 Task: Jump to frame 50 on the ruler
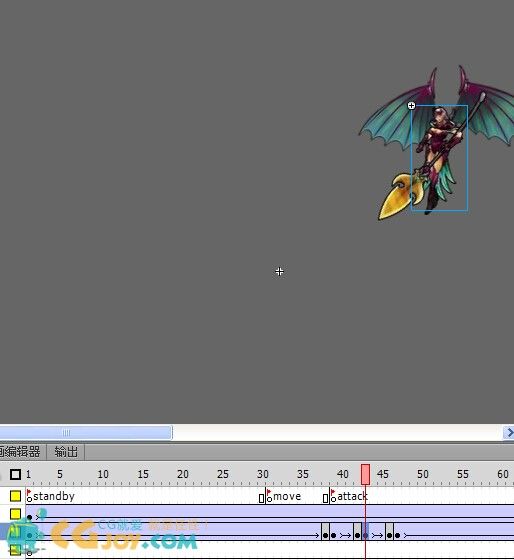[423, 474]
